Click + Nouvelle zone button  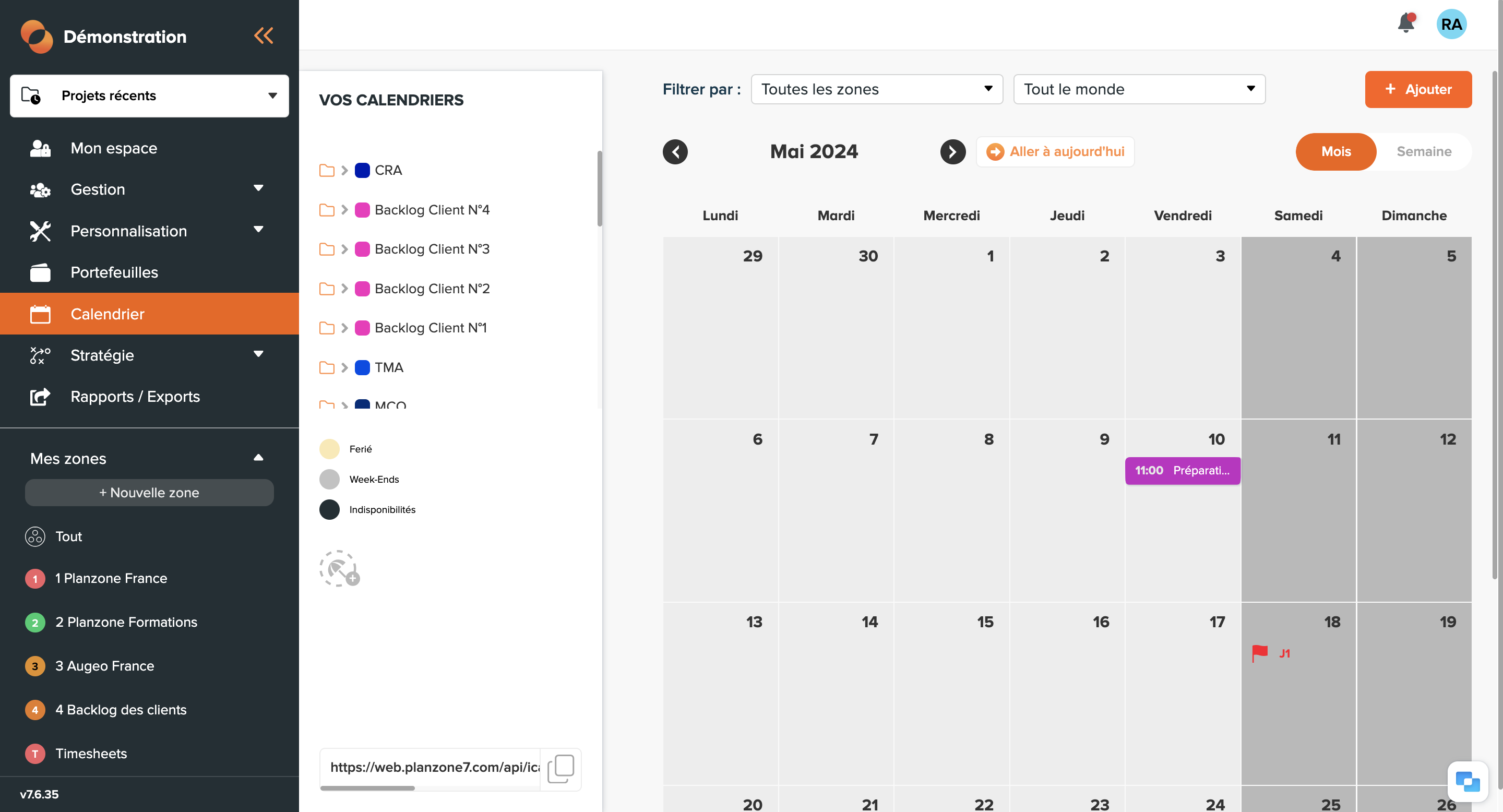click(x=149, y=493)
